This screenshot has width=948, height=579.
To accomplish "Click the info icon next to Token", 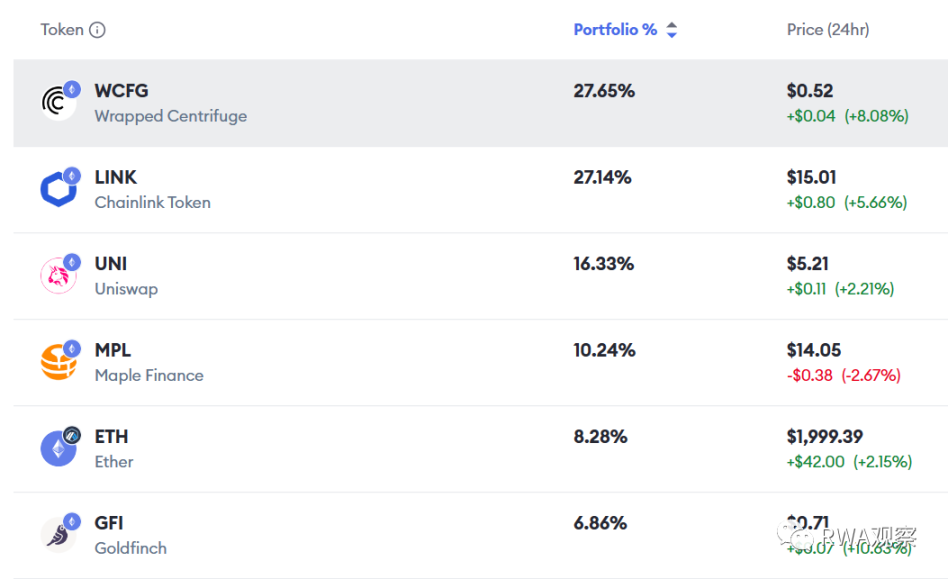I will pos(97,30).
